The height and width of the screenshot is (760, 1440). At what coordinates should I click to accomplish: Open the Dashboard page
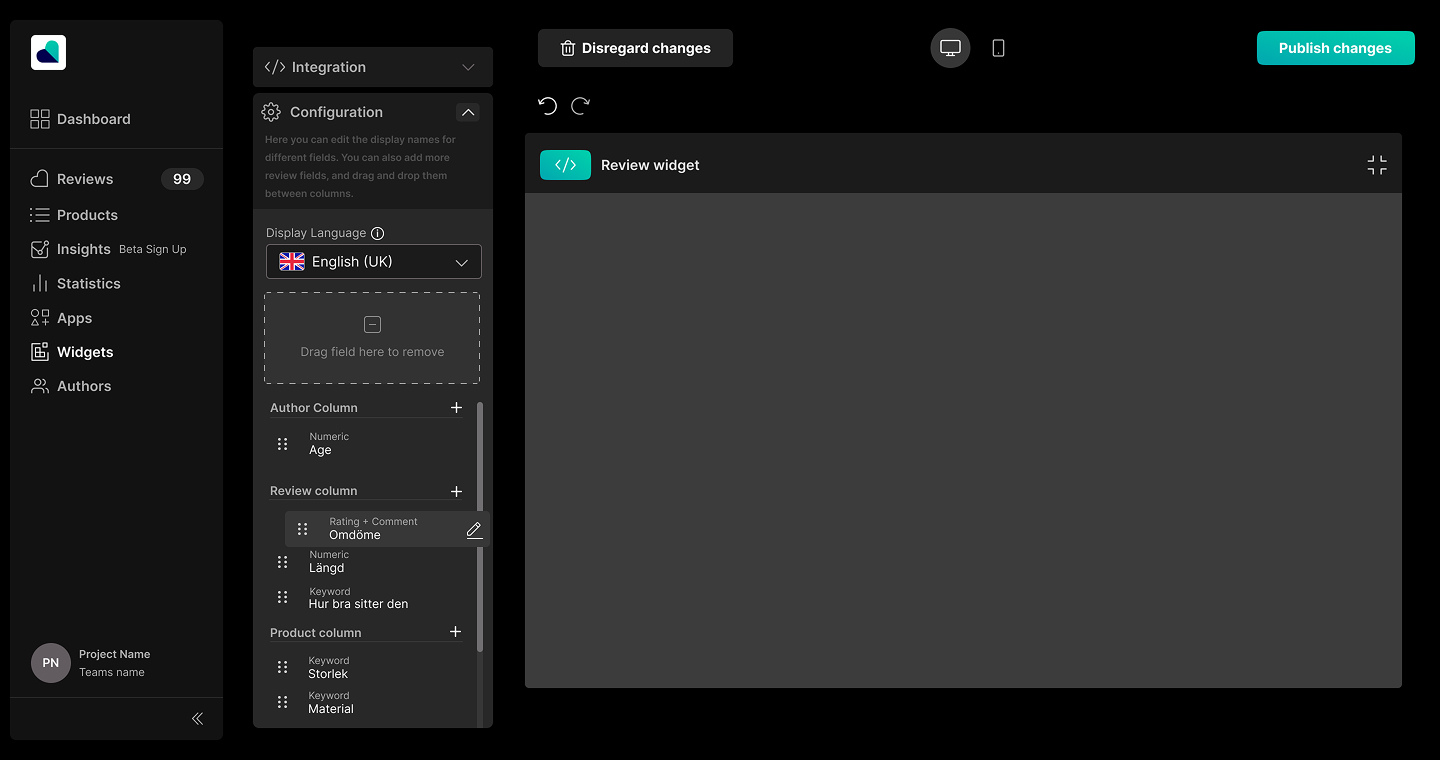81,119
